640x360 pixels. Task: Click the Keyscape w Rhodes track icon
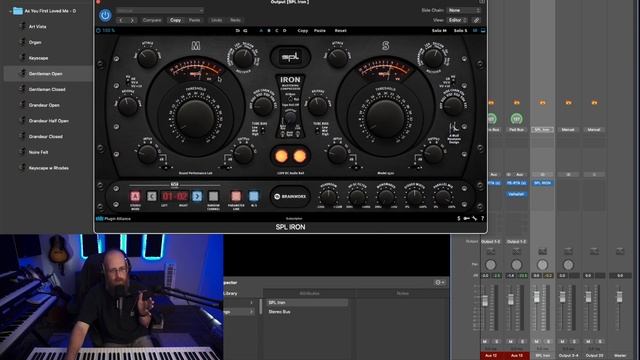coord(22,167)
